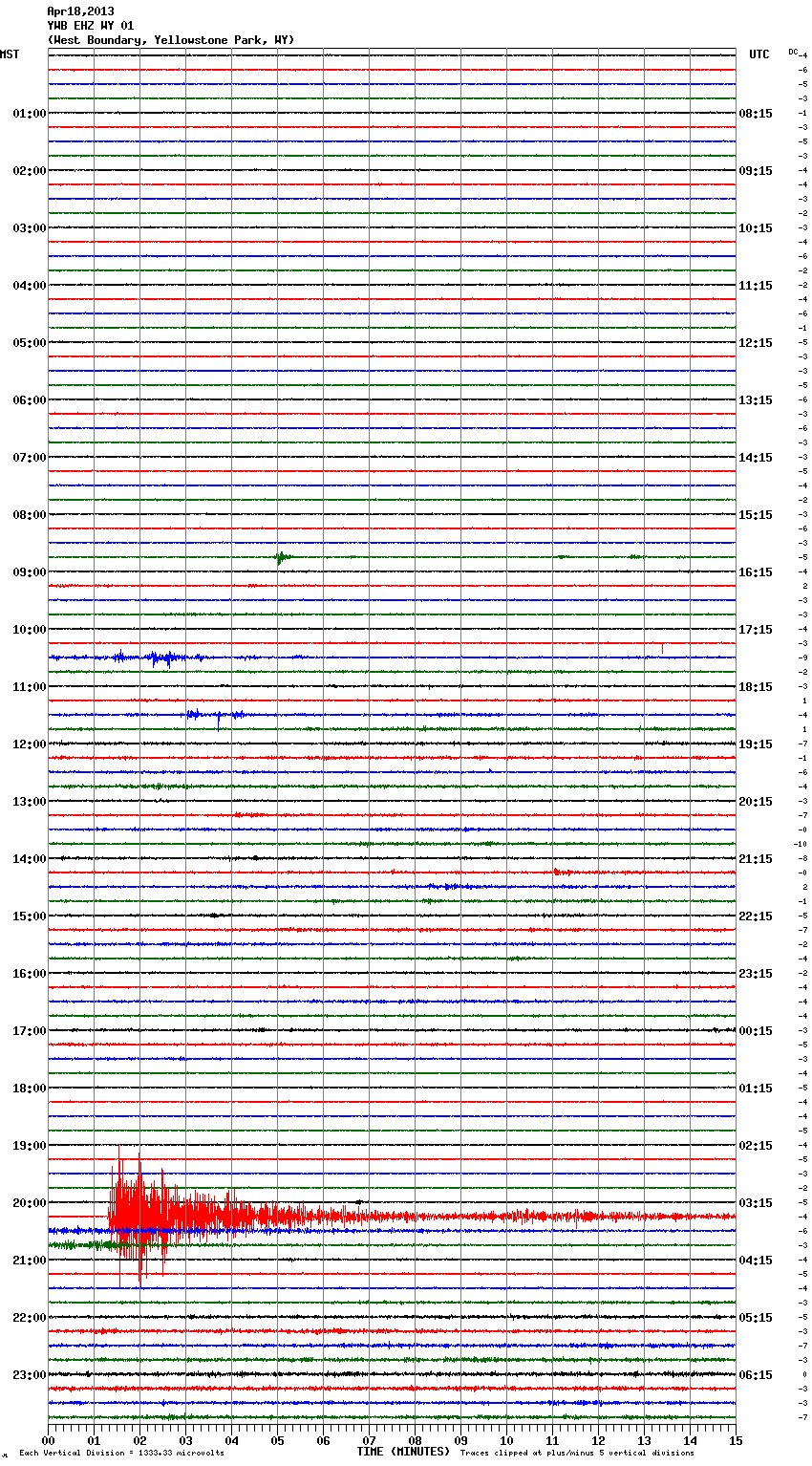Select the 19:00 MST hour label
This screenshot has height=1466, width=812.
click(x=30, y=1146)
